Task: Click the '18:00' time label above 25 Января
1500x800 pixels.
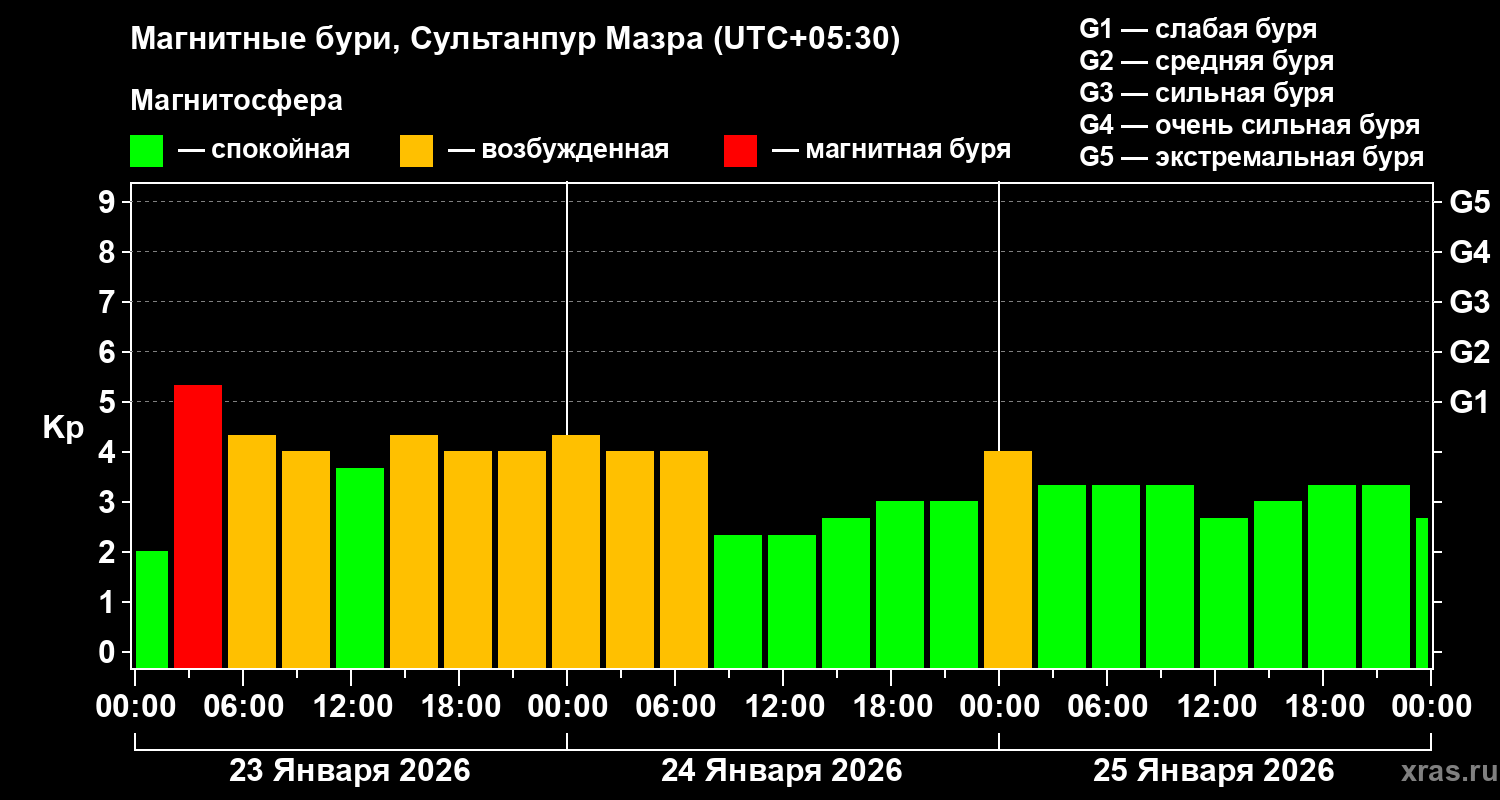Action: point(1323,706)
